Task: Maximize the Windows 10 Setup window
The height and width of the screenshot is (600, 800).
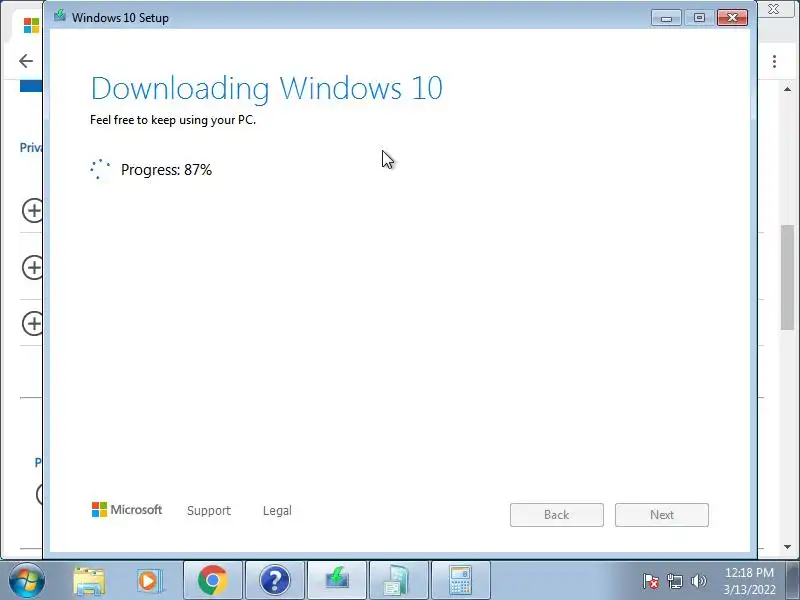Action: click(699, 18)
